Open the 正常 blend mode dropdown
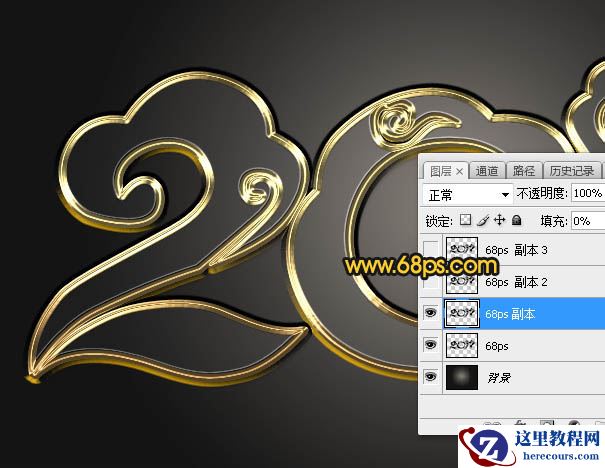The height and width of the screenshot is (468, 605). [468, 195]
